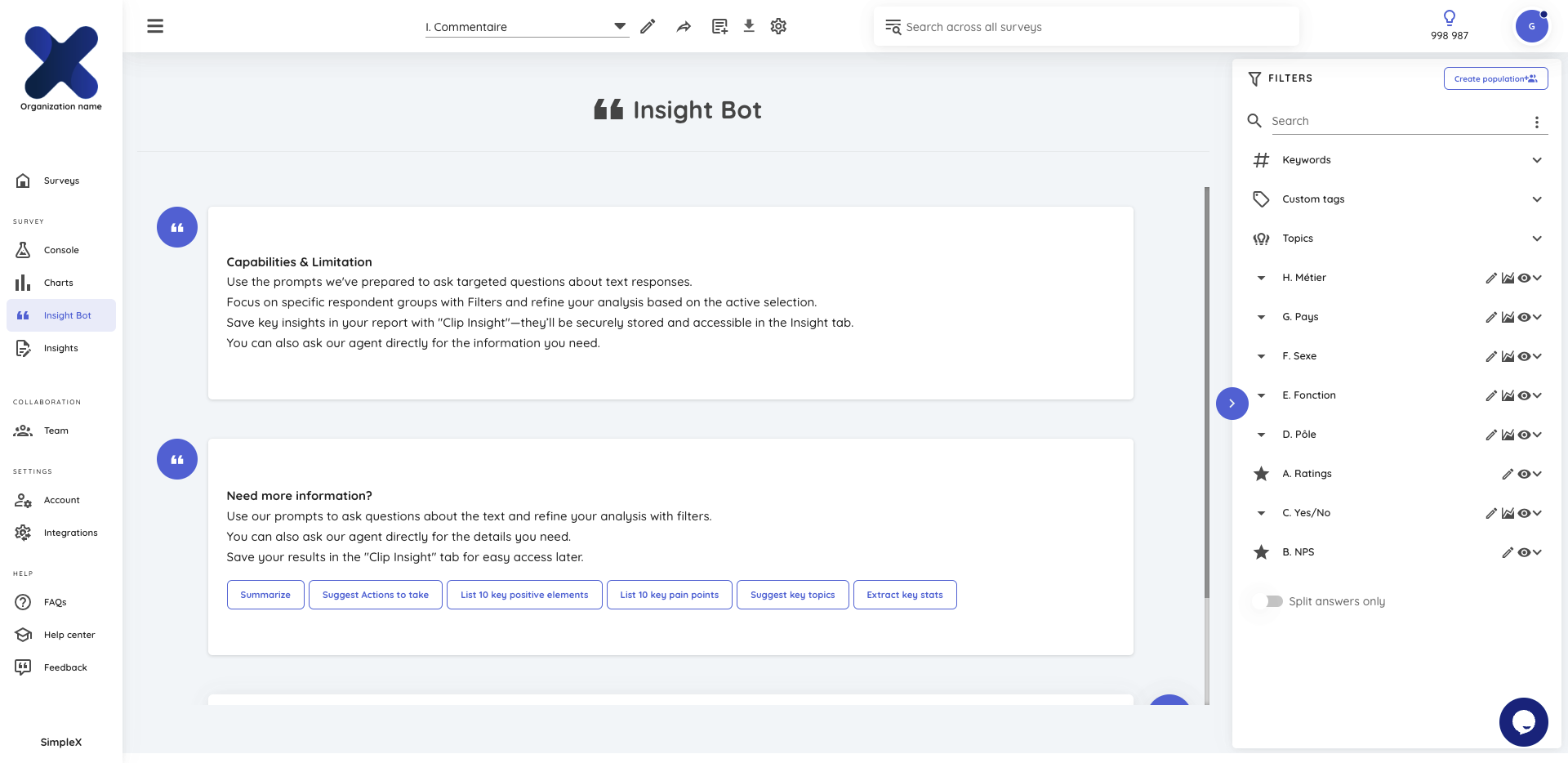This screenshot has height=763, width=1568.
Task: Click the Summarize prompt button
Action: coord(265,595)
